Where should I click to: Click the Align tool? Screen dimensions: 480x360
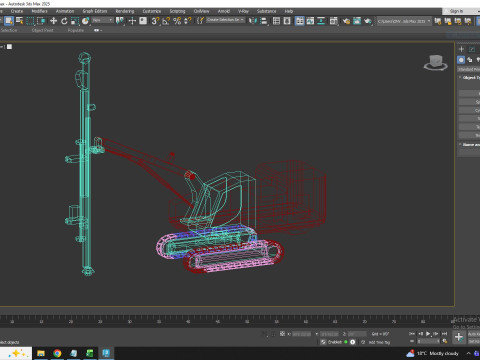pos(264,21)
